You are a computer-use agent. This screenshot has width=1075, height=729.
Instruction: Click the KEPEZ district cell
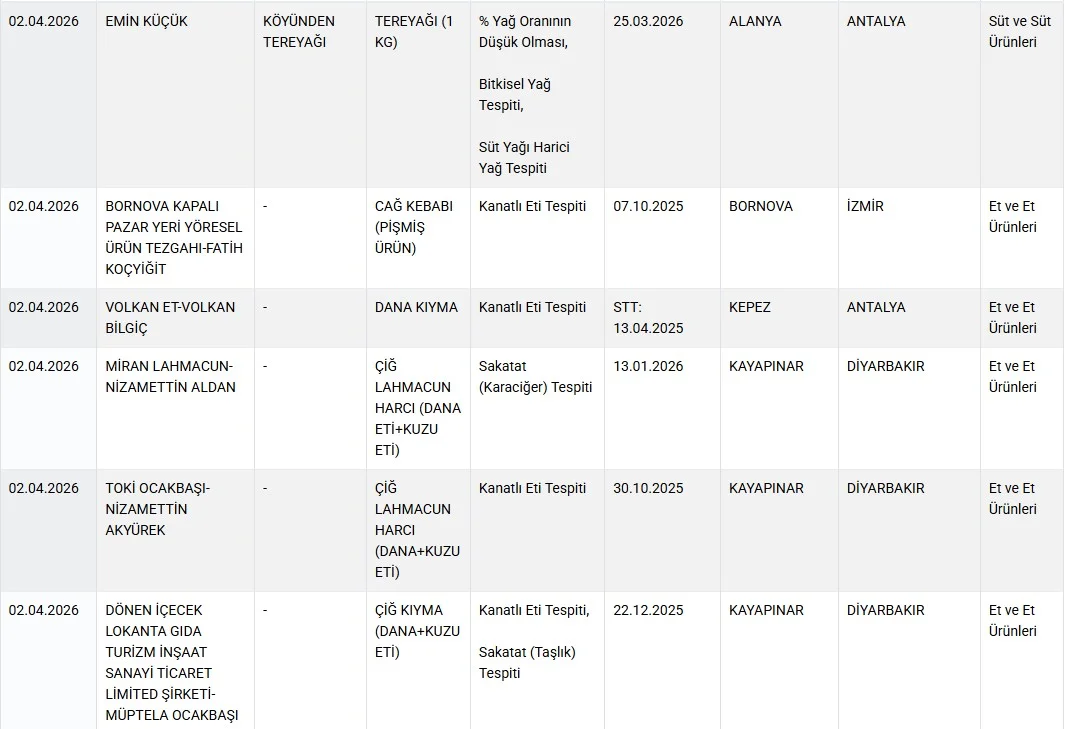click(x=750, y=307)
